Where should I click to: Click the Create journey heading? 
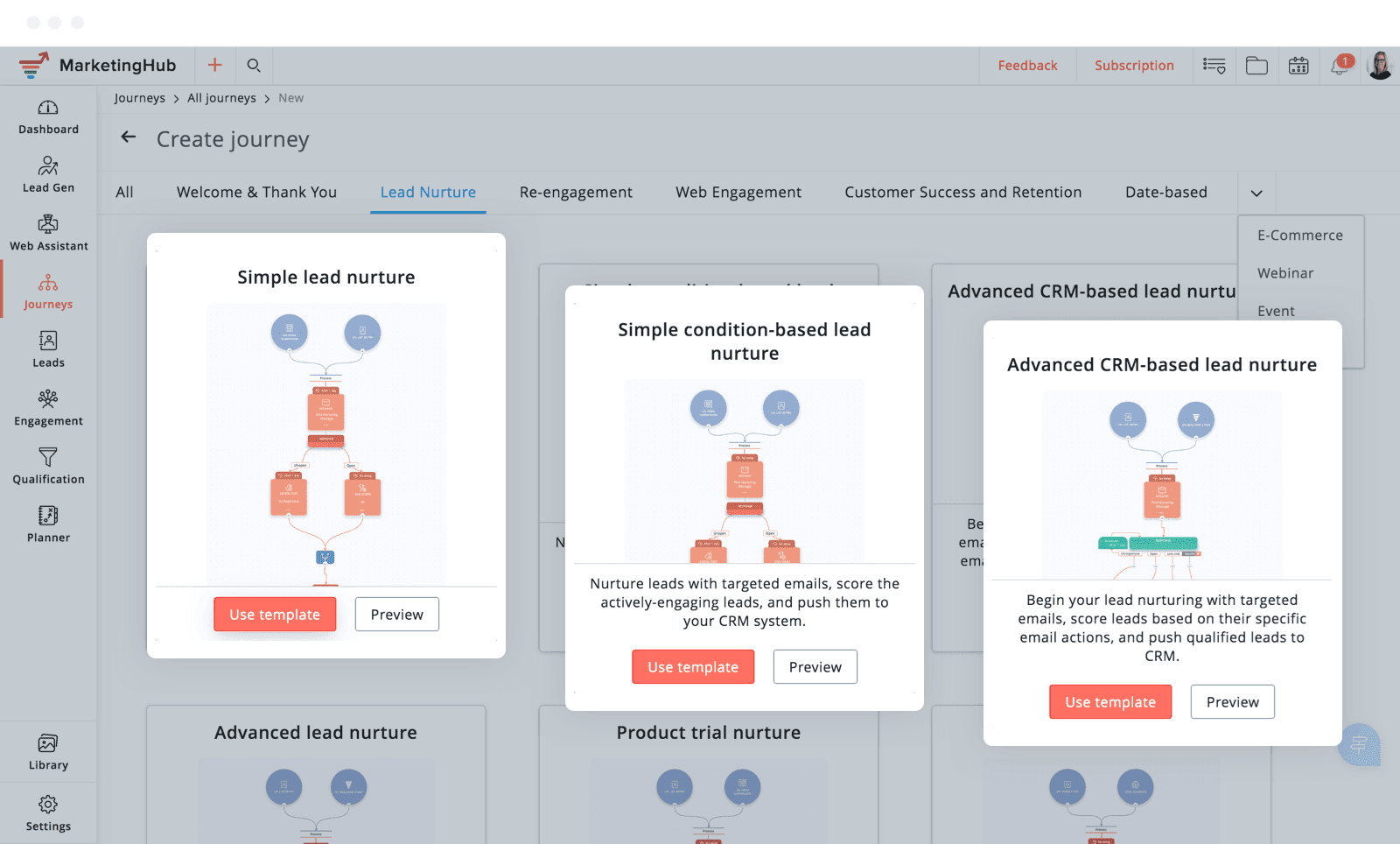[x=233, y=139]
